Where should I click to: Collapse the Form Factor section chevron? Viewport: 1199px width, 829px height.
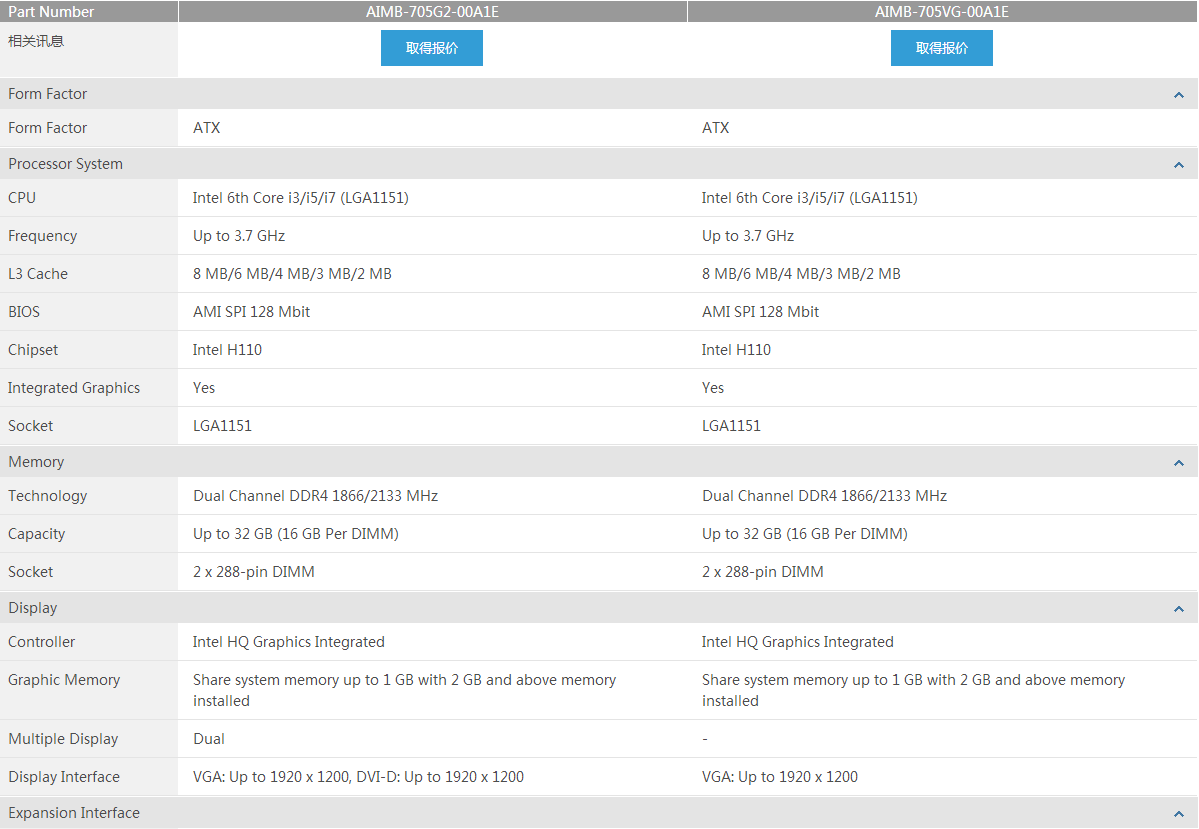click(1178, 95)
